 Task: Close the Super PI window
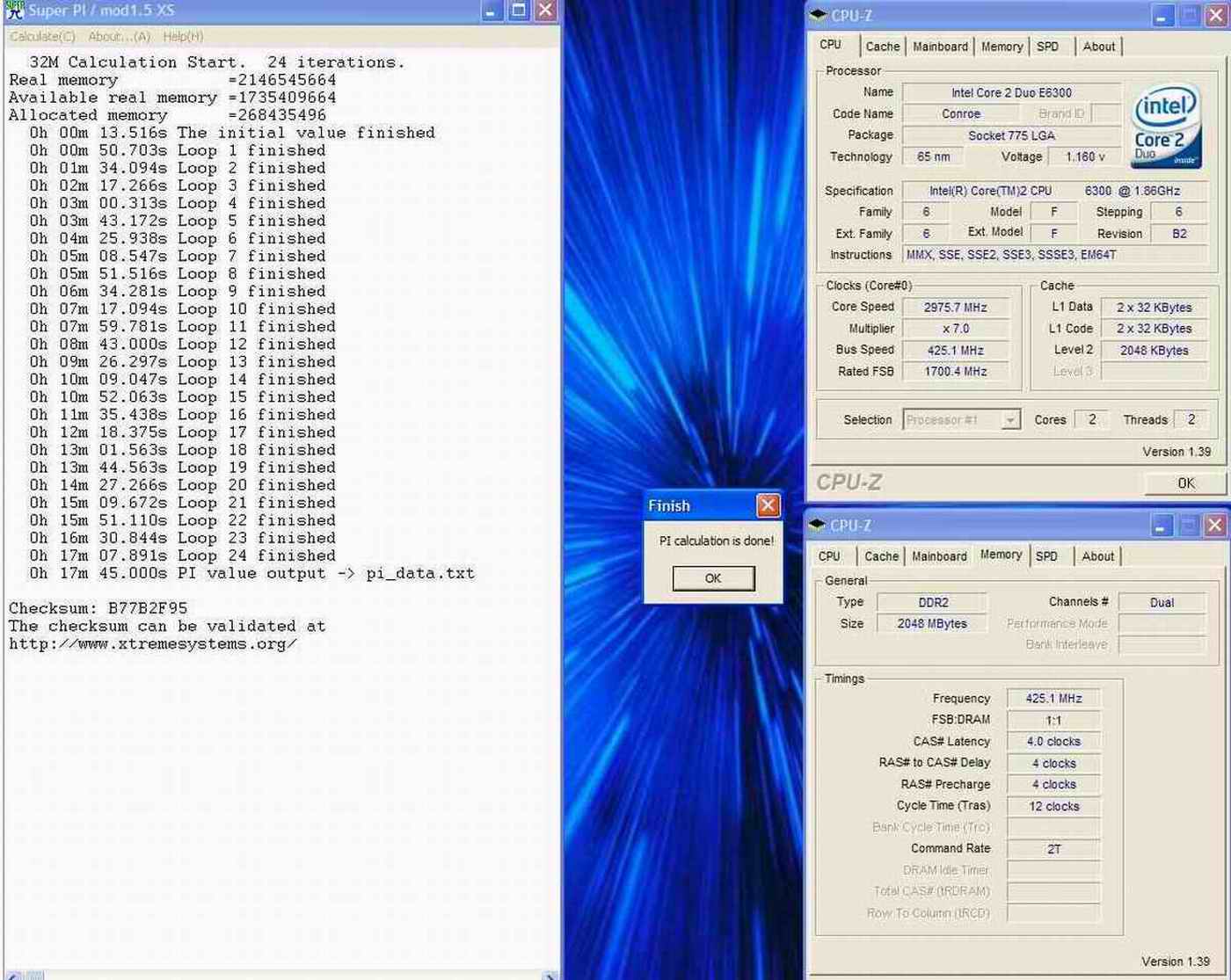click(546, 11)
